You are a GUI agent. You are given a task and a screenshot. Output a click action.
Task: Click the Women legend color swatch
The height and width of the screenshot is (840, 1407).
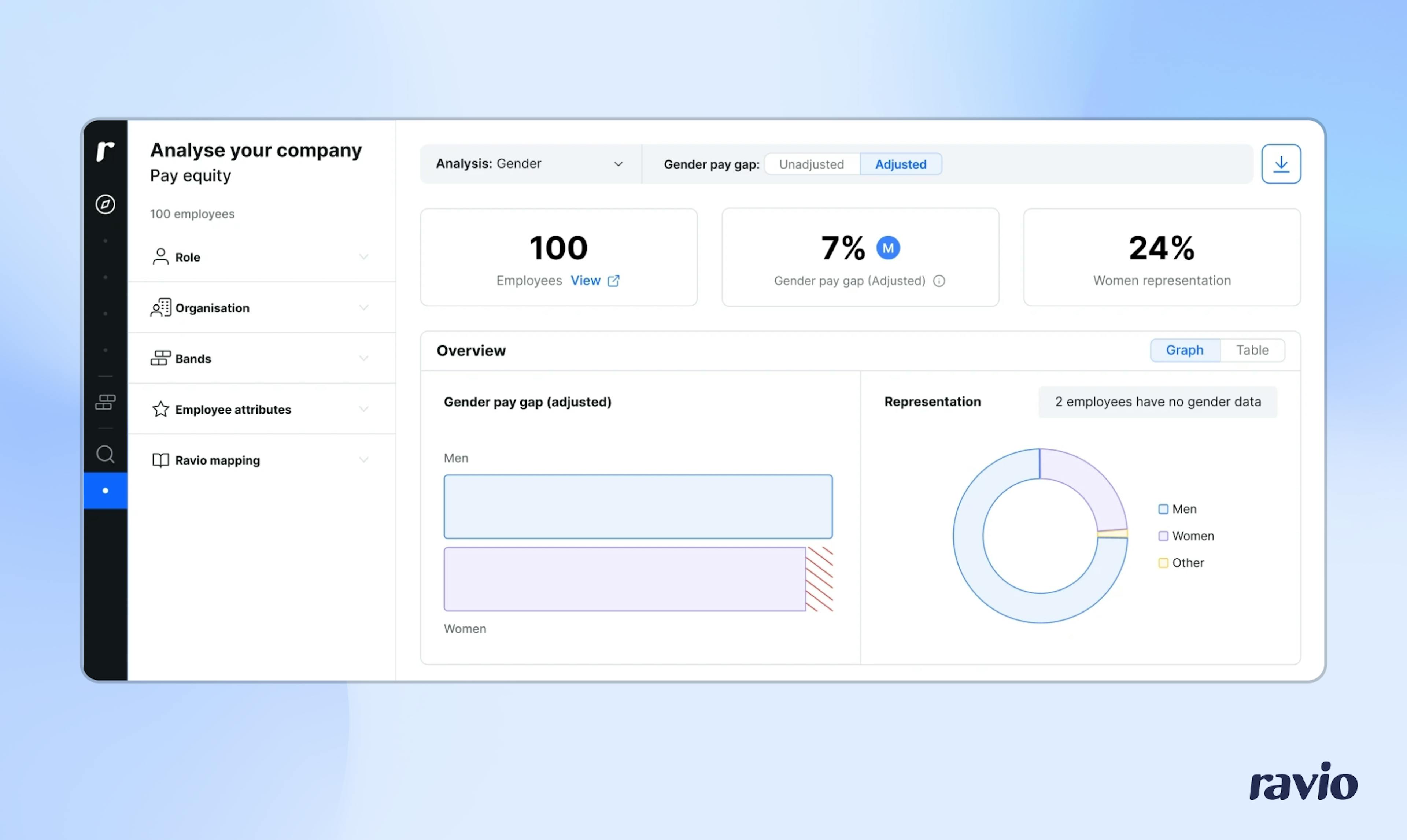(x=1163, y=536)
